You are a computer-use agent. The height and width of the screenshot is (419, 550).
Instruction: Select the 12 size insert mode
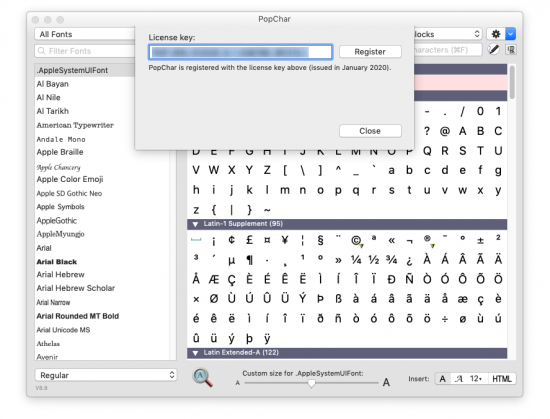(476, 379)
